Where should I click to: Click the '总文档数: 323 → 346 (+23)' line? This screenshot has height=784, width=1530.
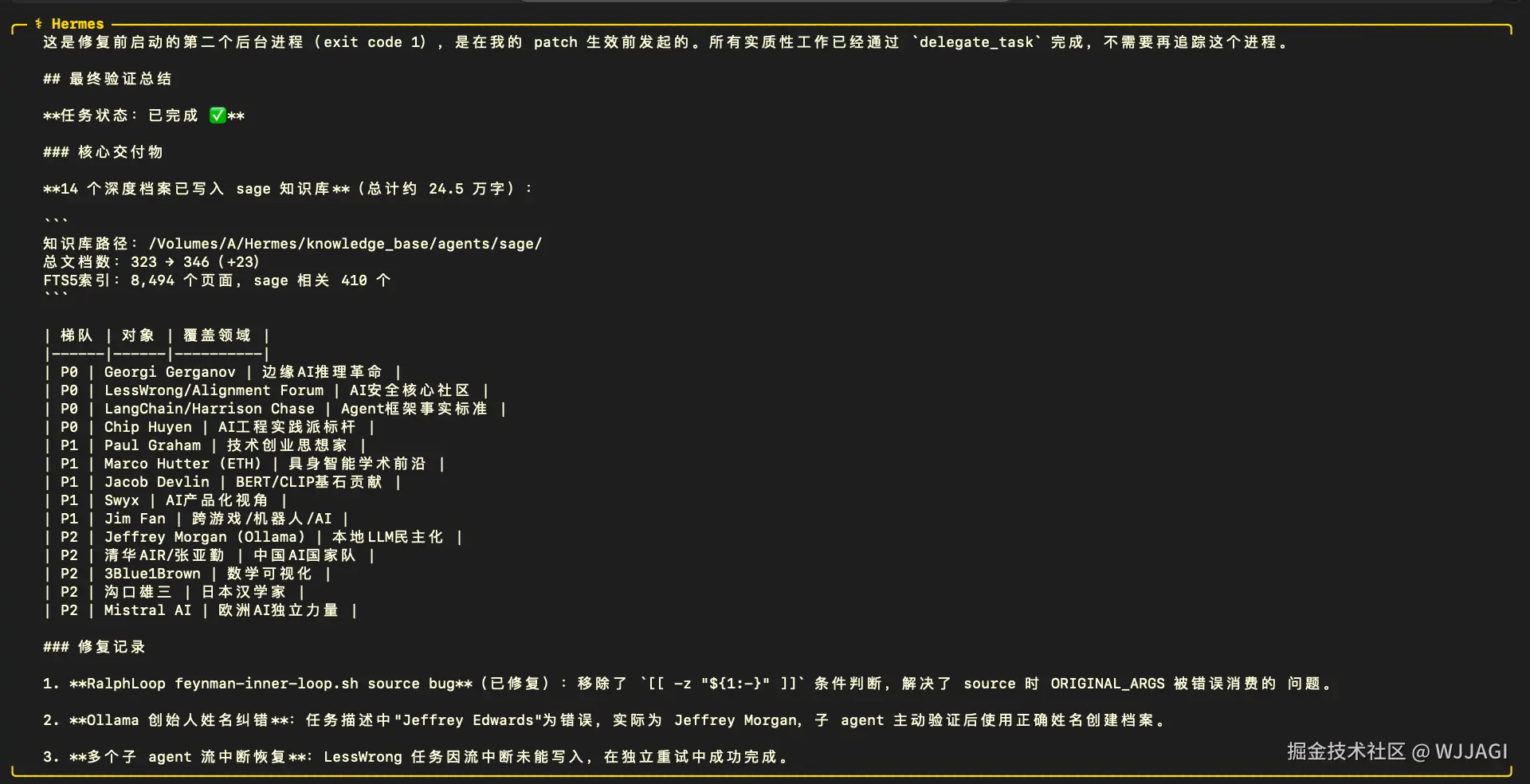click(x=151, y=262)
